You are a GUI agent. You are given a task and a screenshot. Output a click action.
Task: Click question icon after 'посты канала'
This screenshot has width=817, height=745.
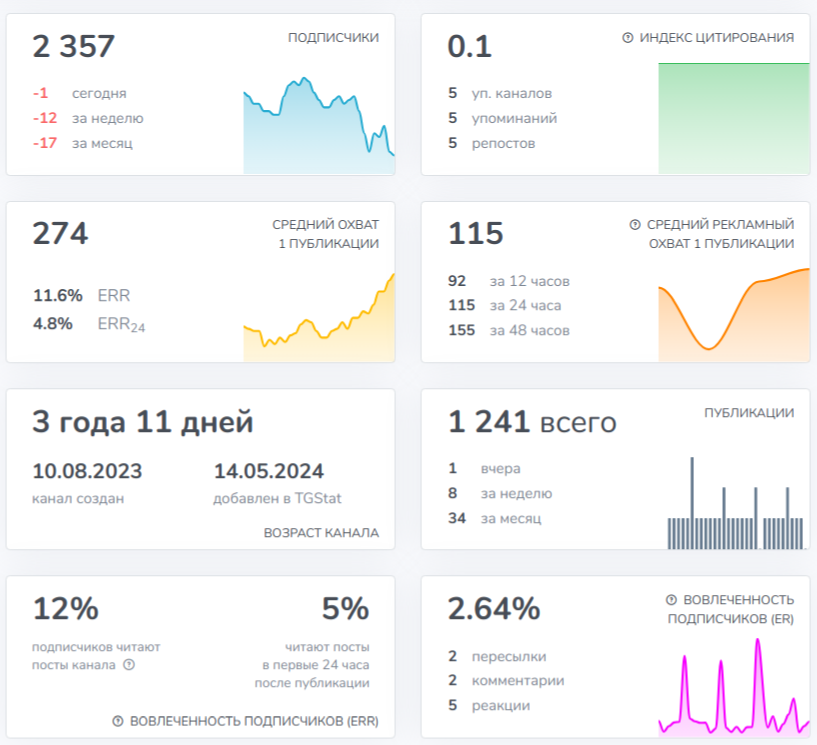click(x=129, y=665)
